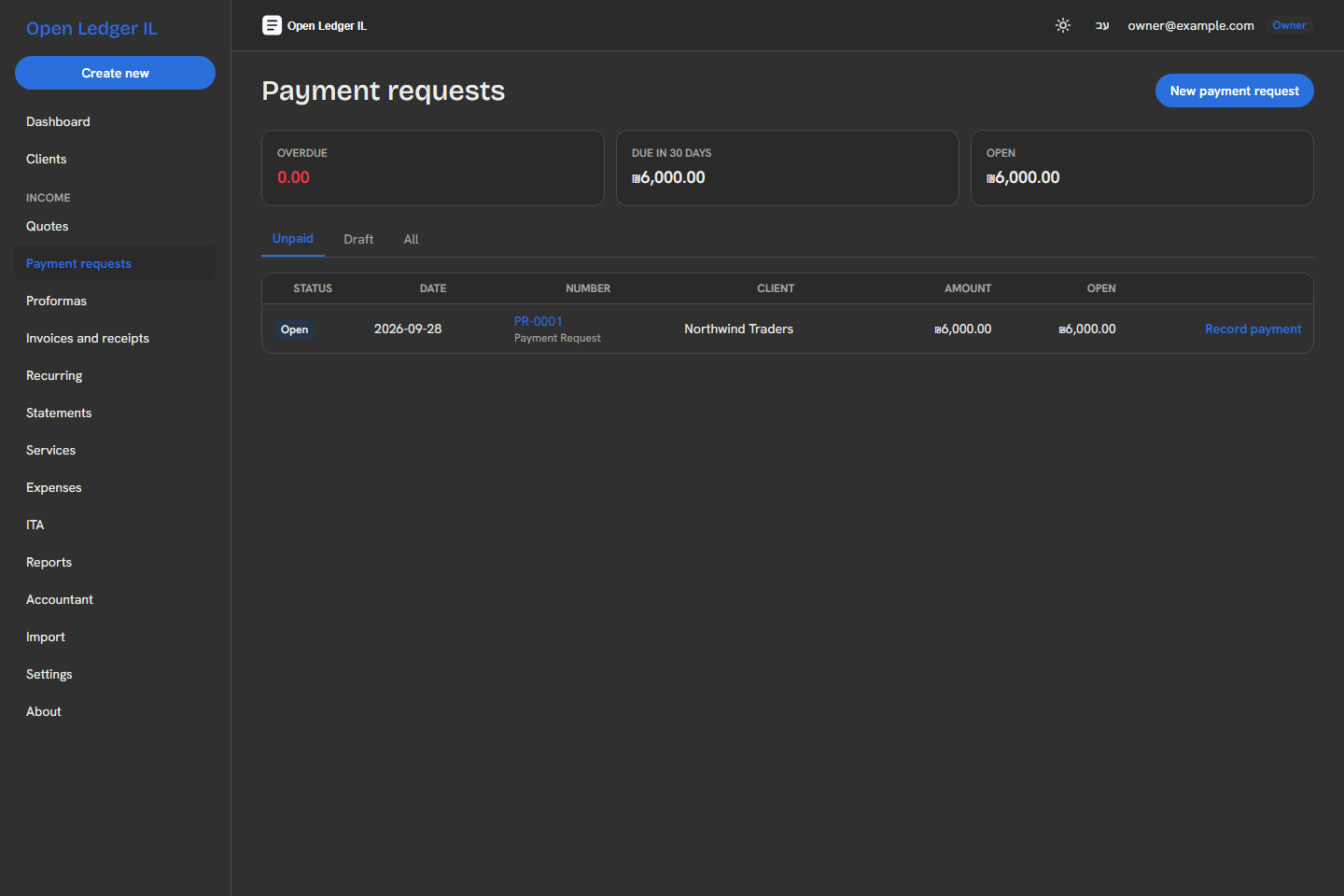Click the Create new button

click(115, 73)
